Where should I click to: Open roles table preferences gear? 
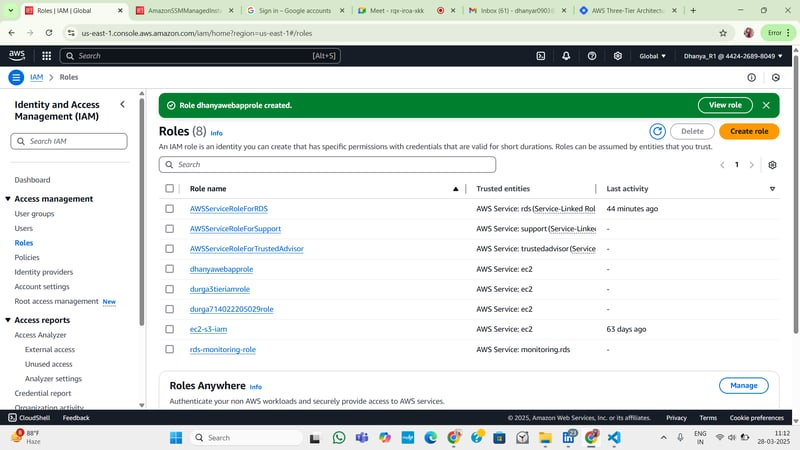pos(772,165)
